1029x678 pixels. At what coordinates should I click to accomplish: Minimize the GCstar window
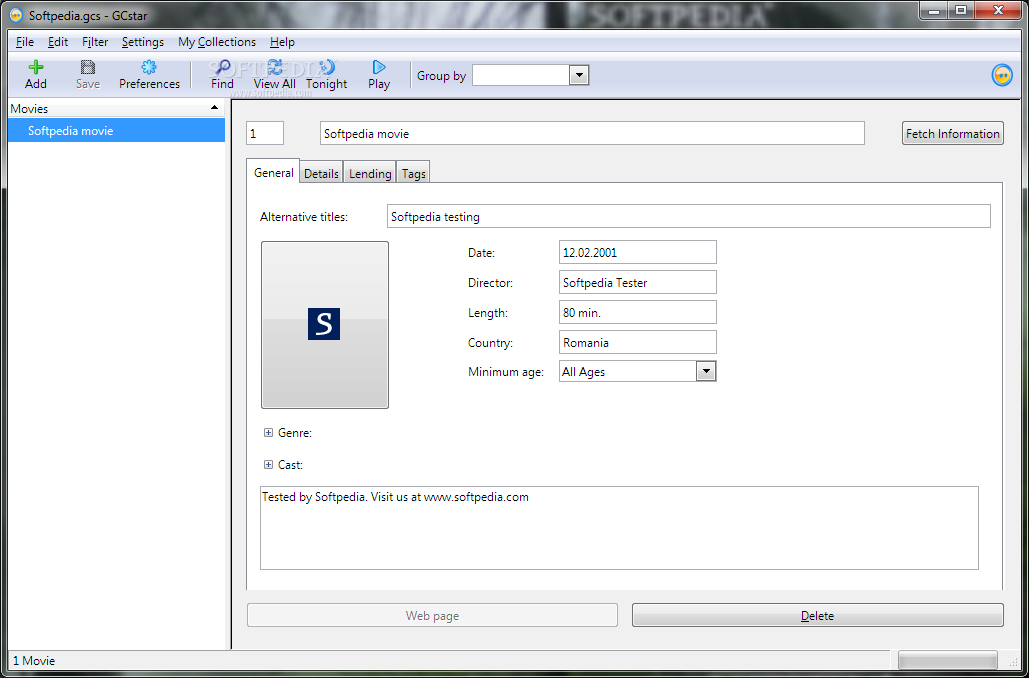coord(934,10)
